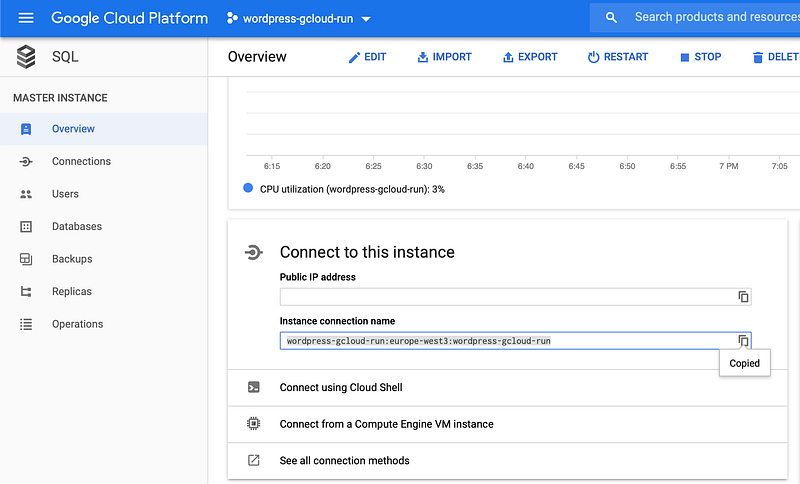Click the EDIT button
The height and width of the screenshot is (484, 800).
click(x=367, y=57)
